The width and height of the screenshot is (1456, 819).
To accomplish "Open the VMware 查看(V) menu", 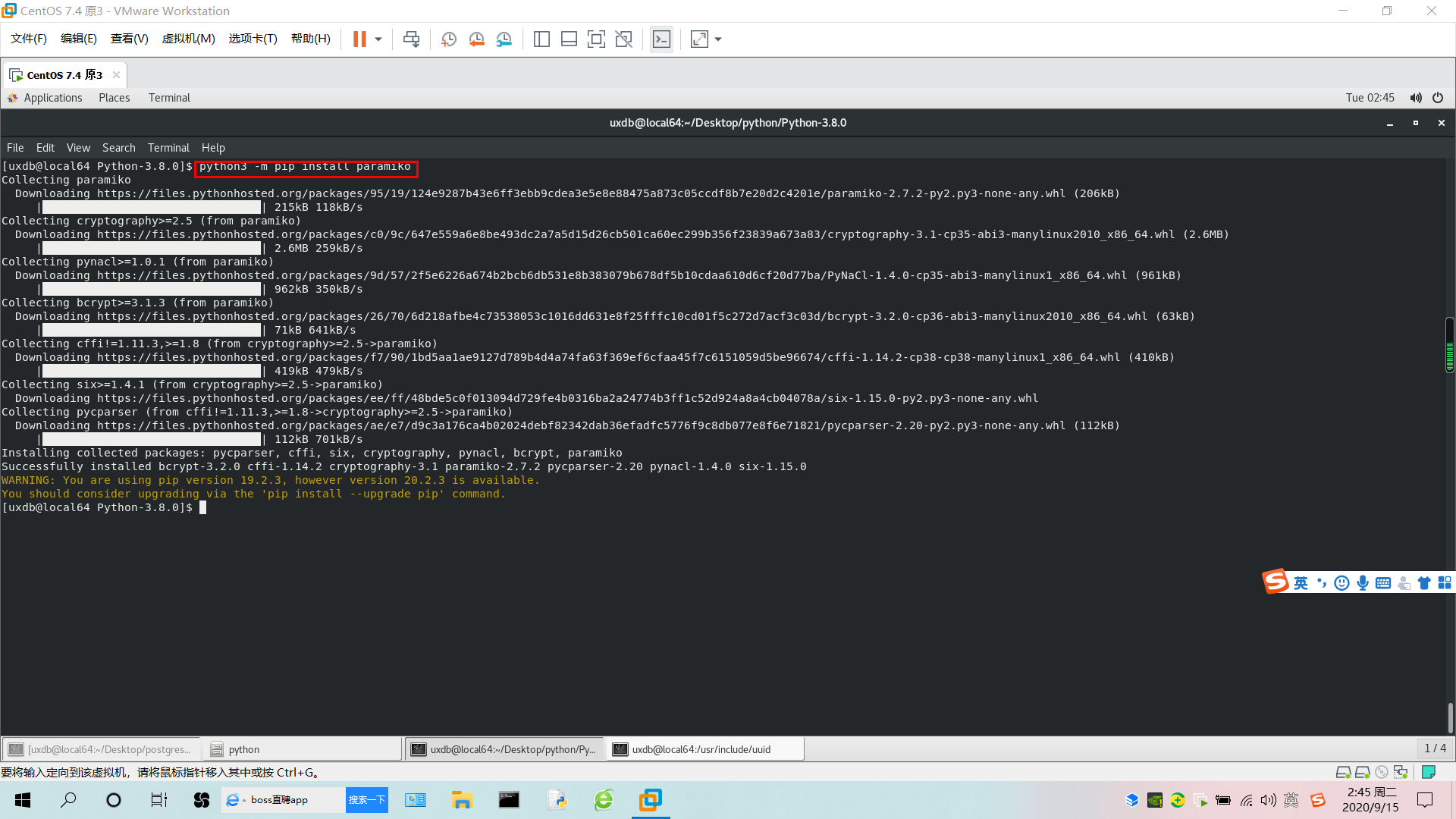I will click(x=130, y=39).
